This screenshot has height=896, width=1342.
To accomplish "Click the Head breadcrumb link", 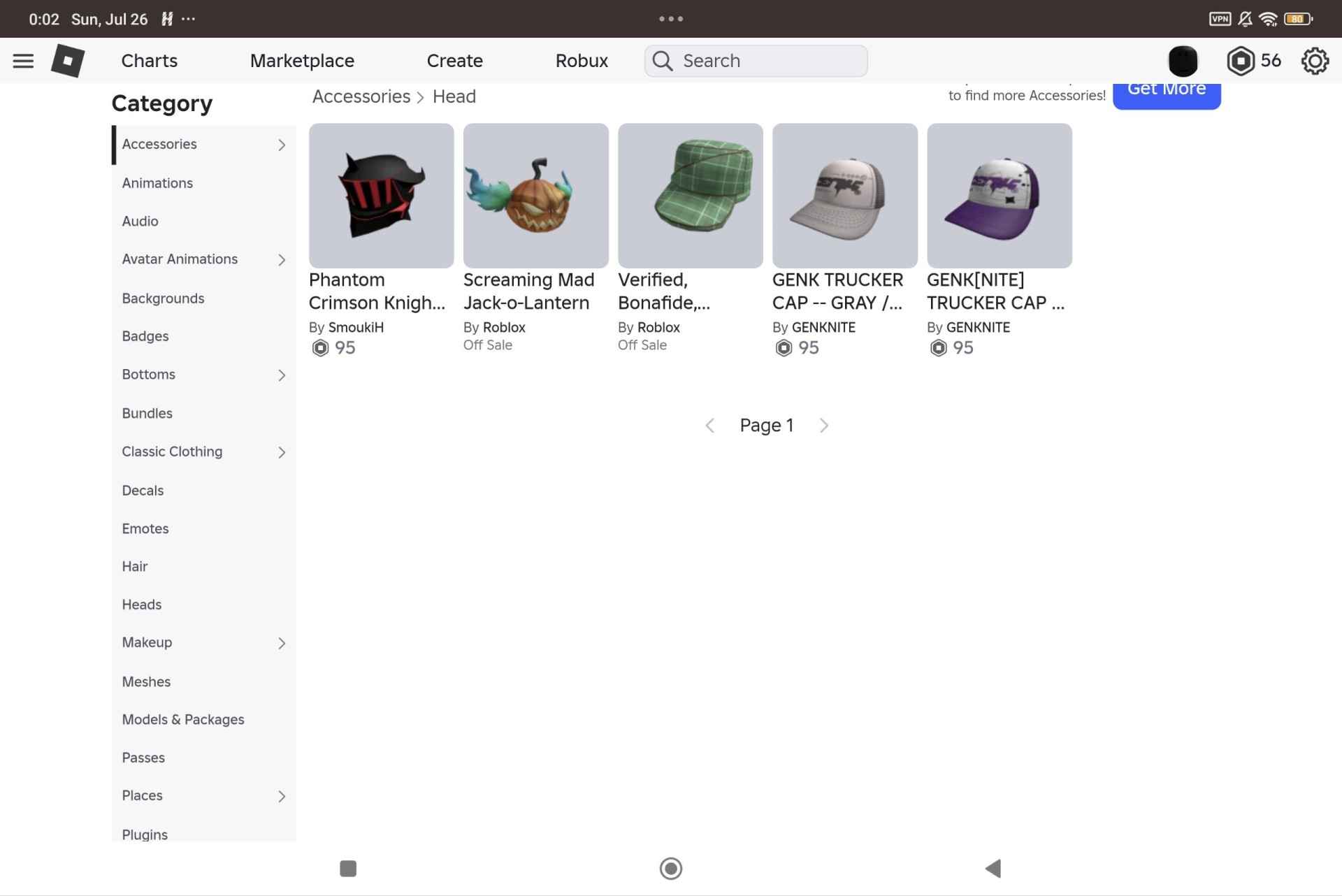I will 454,96.
